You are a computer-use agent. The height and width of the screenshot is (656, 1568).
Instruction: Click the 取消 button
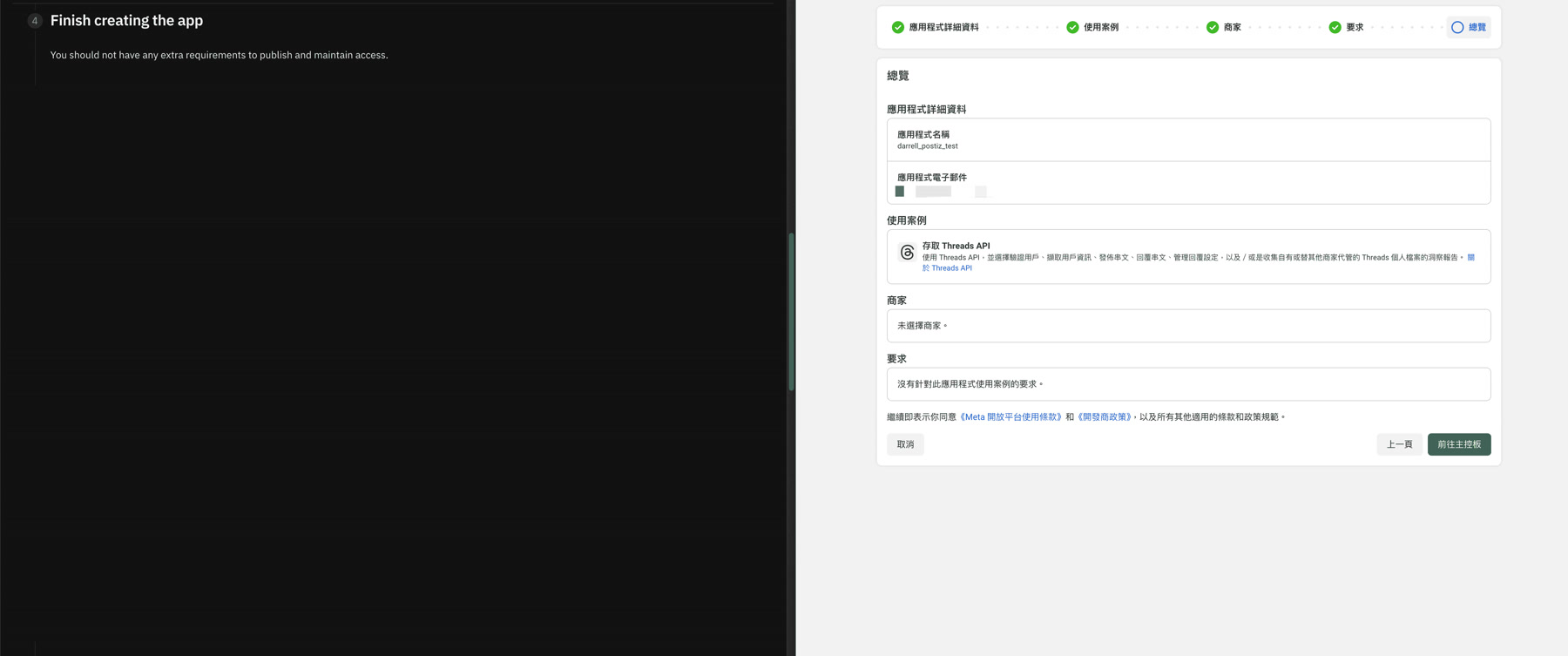tap(905, 444)
